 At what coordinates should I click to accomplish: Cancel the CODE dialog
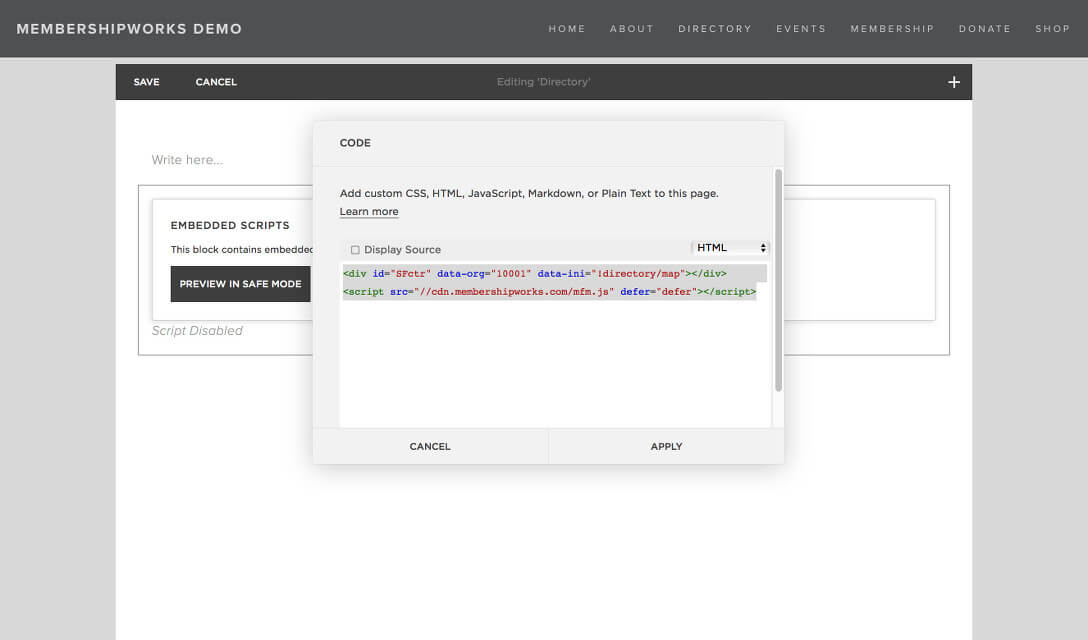pos(429,446)
